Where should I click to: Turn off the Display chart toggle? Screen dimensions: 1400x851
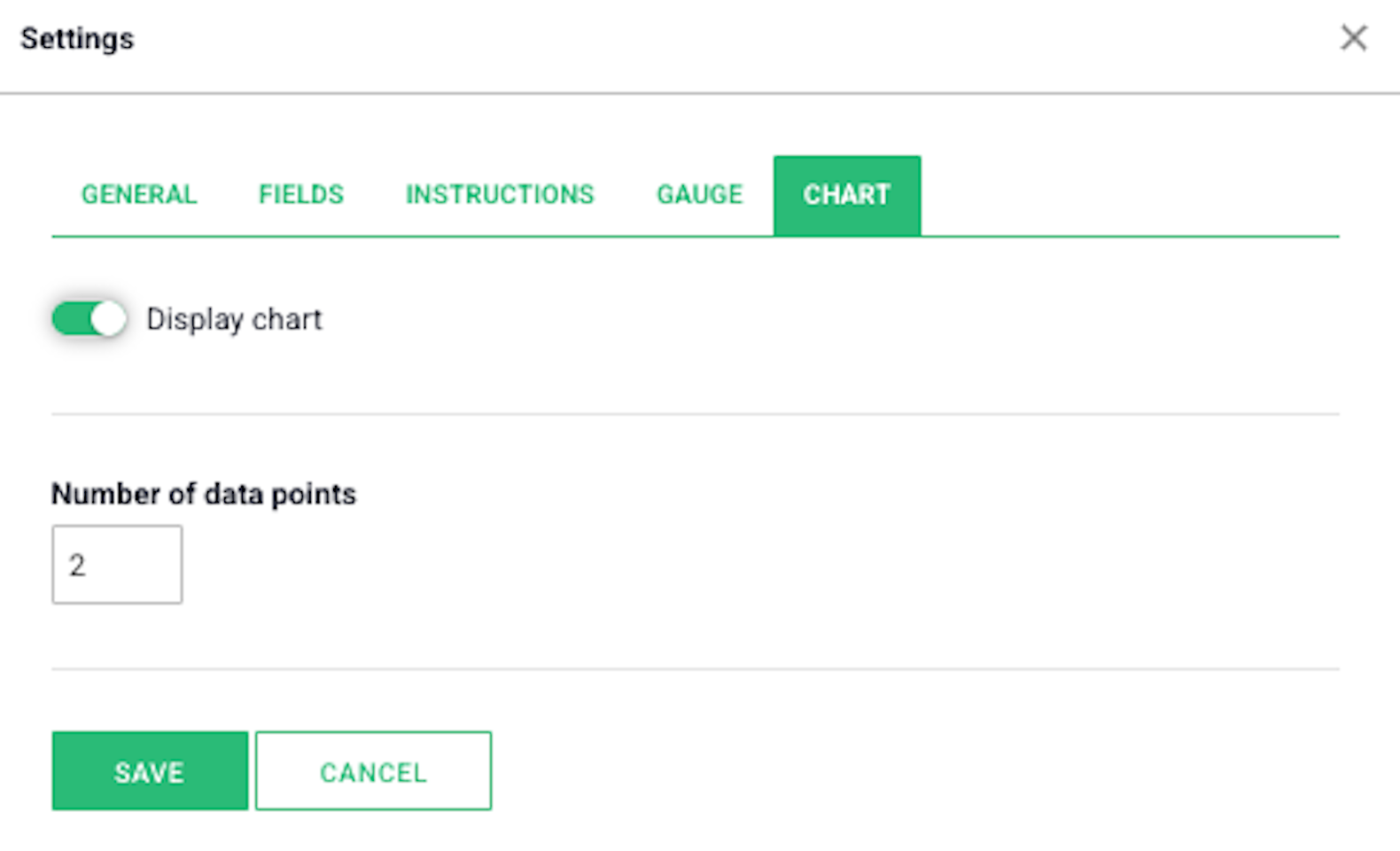pyautogui.click(x=89, y=318)
